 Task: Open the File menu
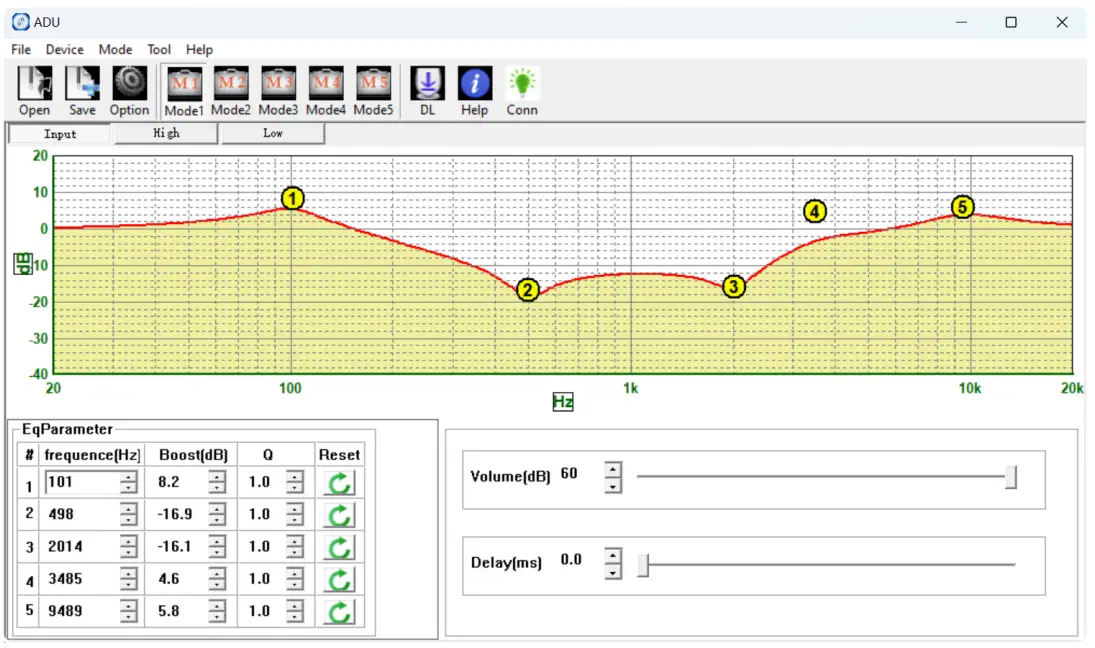[x=21, y=50]
